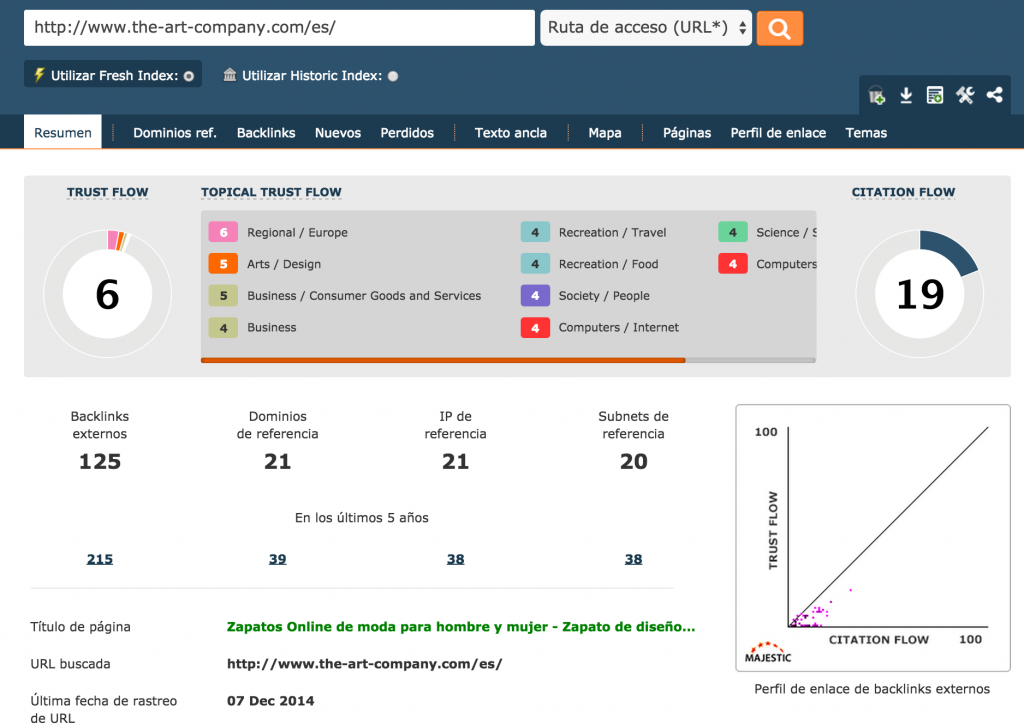1024x724 pixels.
Task: Click the orange Topical Trust Flow scrollbar
Action: click(x=443, y=360)
